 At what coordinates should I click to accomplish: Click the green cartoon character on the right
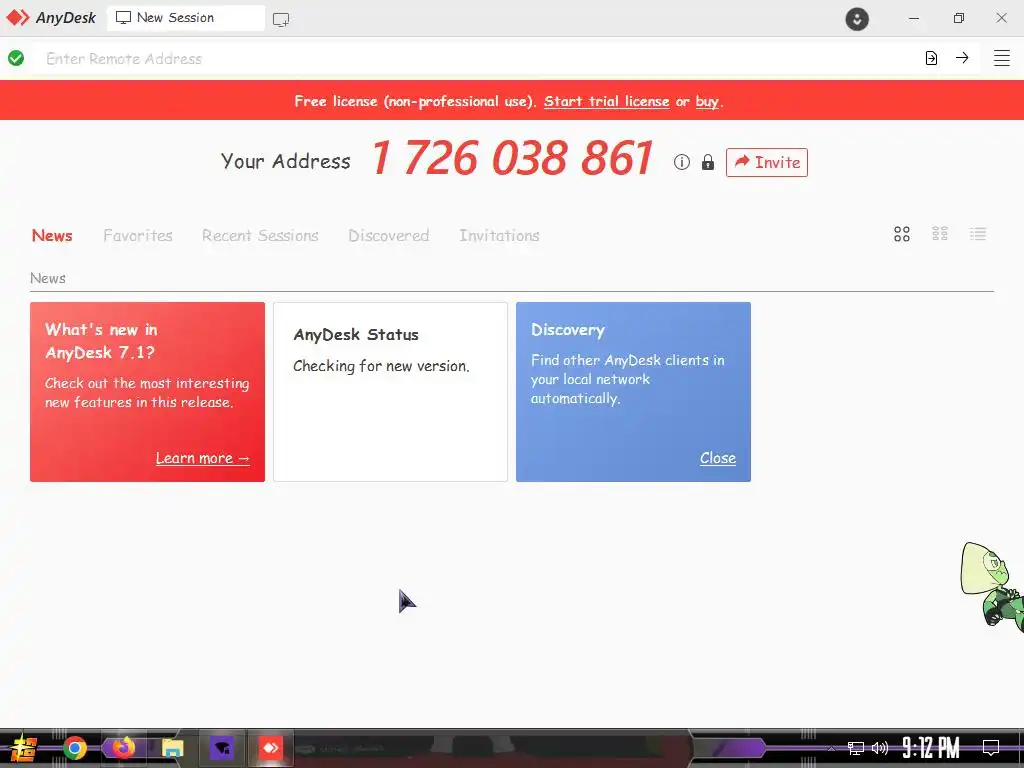(x=993, y=586)
